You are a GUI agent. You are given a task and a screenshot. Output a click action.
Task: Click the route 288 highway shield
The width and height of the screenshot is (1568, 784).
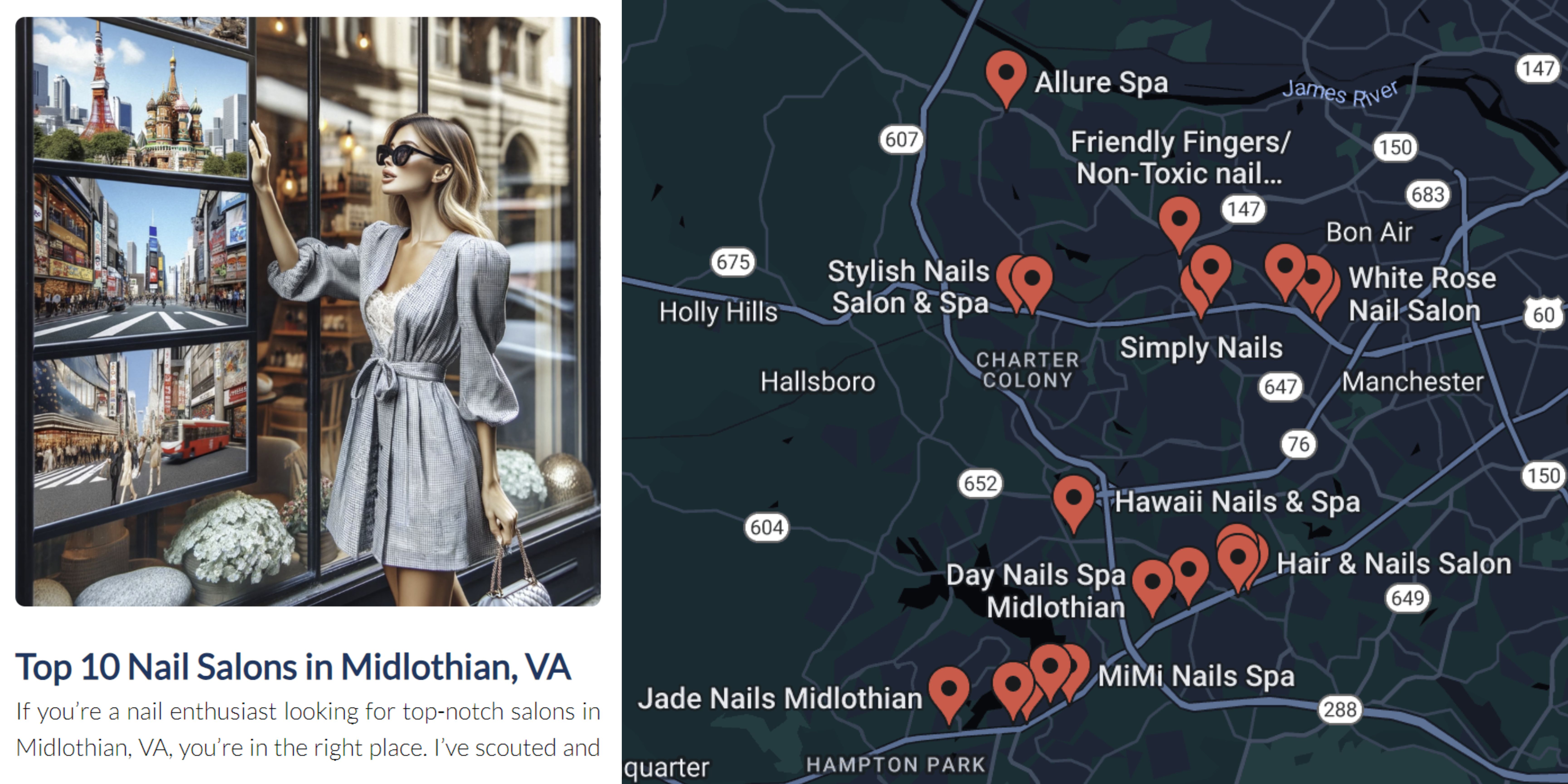(1340, 709)
